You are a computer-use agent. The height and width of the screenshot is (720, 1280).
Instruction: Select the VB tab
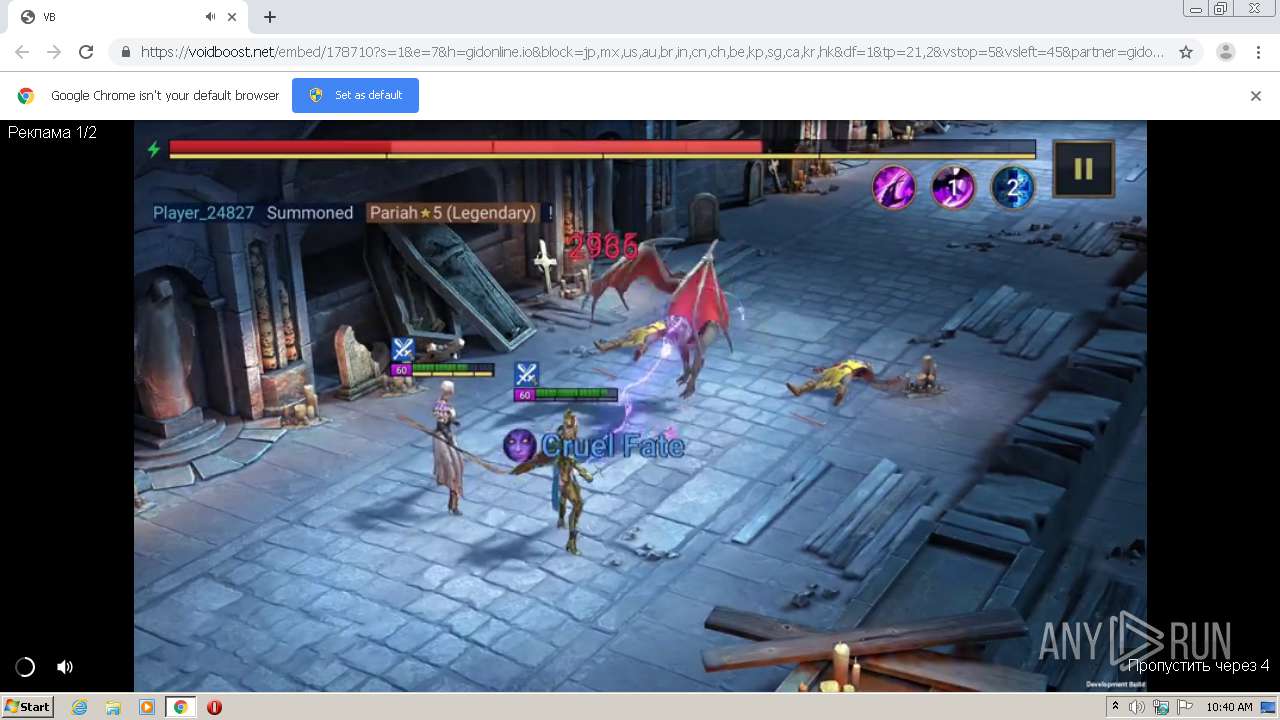click(x=125, y=17)
